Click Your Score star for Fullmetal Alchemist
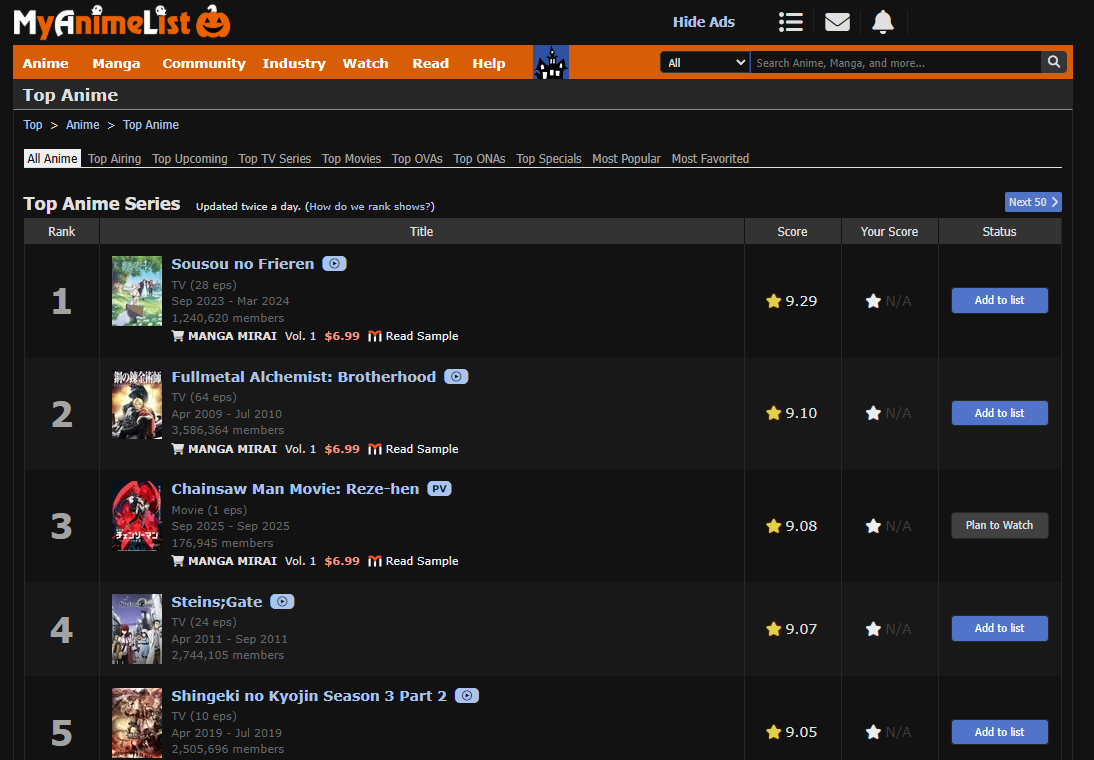Screen dimensions: 1094x760 pyautogui.click(x=873, y=413)
